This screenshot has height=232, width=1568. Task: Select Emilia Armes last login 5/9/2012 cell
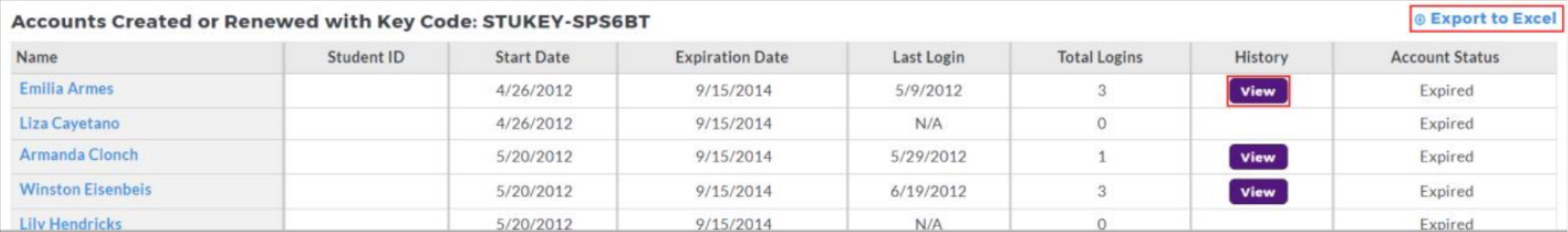tap(928, 91)
